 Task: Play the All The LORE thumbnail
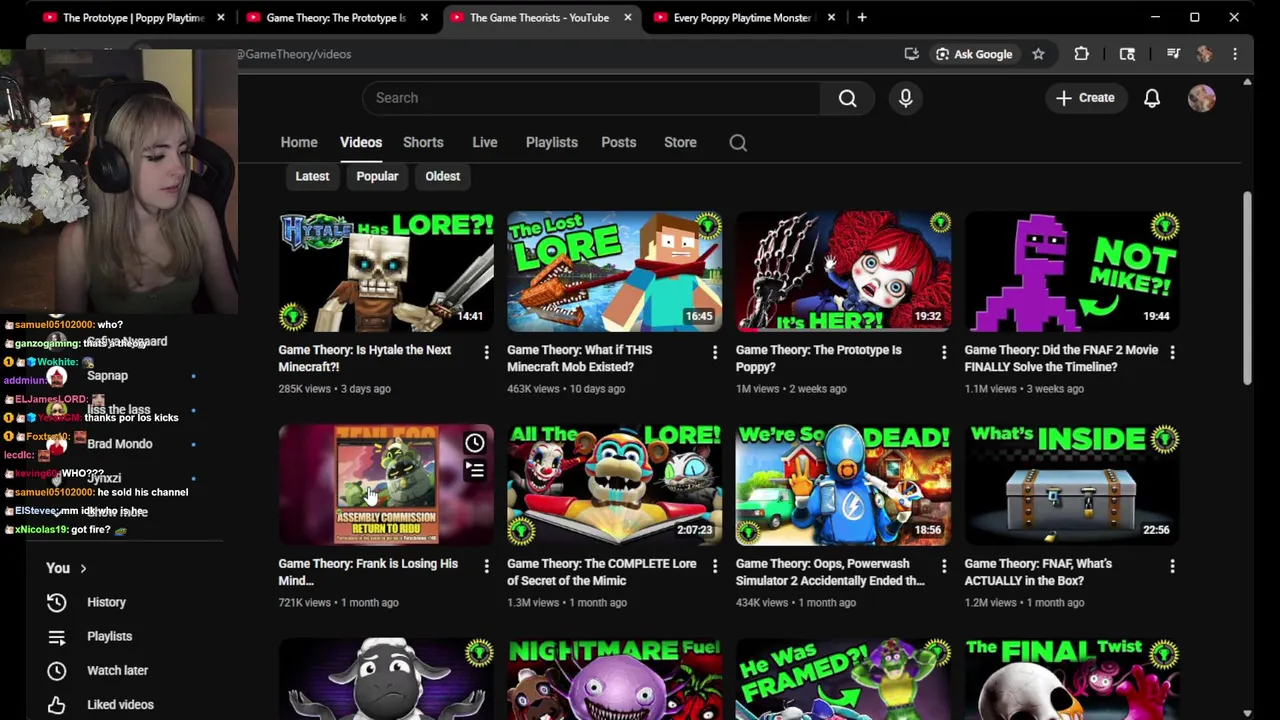pos(614,485)
